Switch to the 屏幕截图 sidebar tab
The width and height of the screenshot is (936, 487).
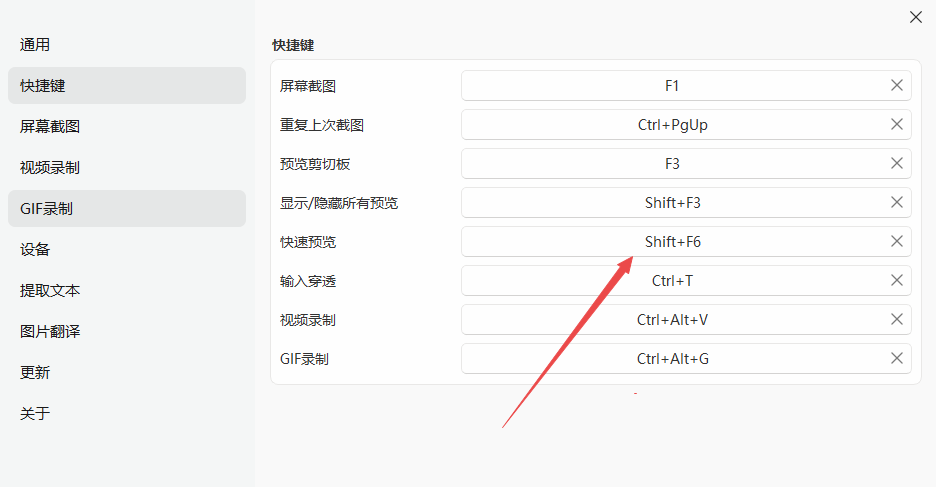pos(50,127)
